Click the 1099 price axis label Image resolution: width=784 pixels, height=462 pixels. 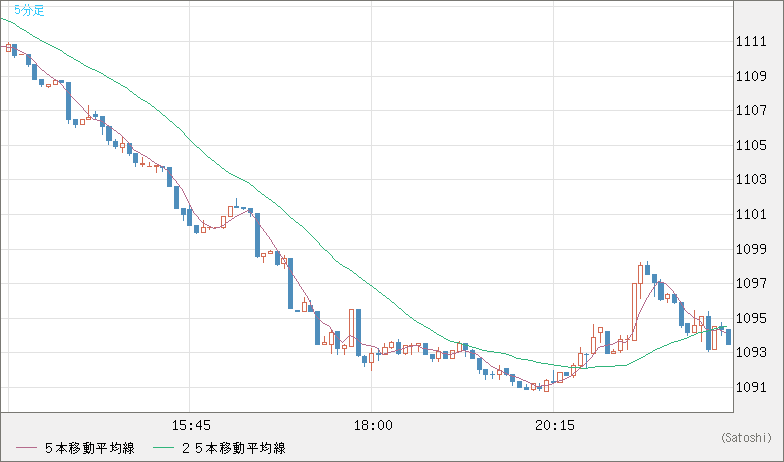click(x=751, y=248)
